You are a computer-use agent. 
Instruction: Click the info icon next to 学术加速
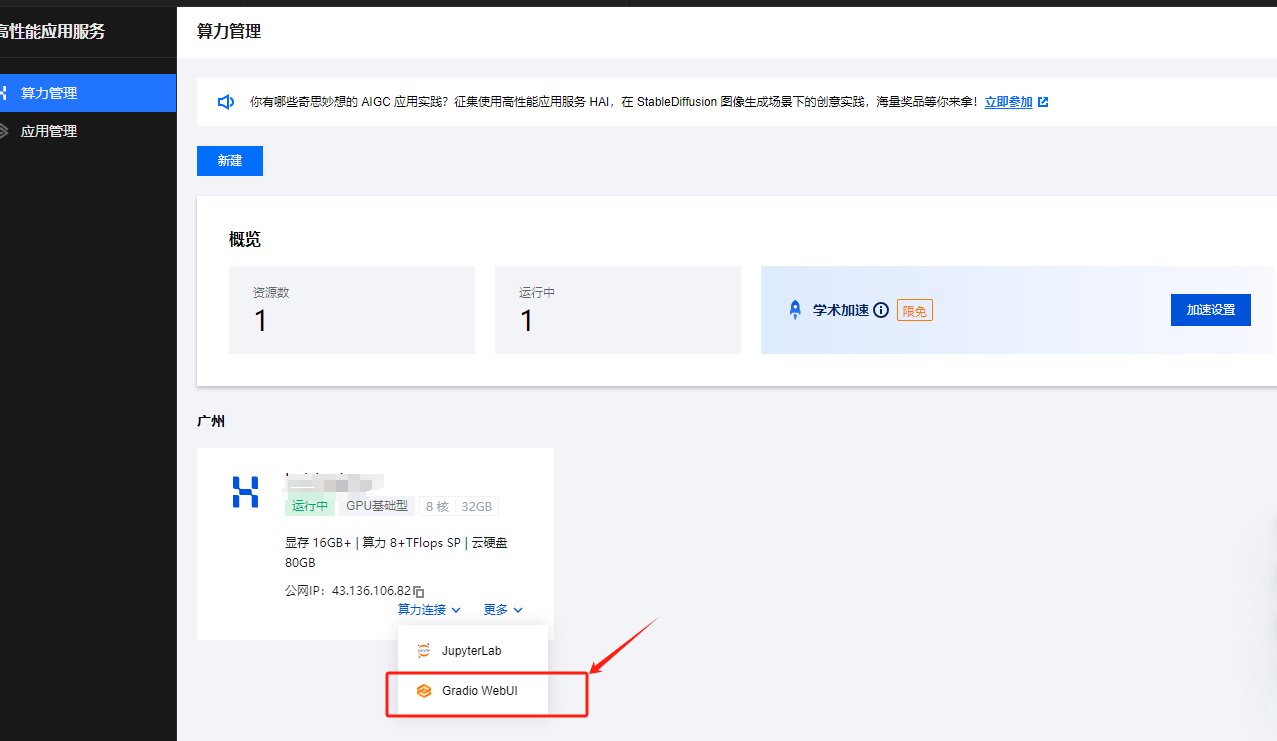881,310
